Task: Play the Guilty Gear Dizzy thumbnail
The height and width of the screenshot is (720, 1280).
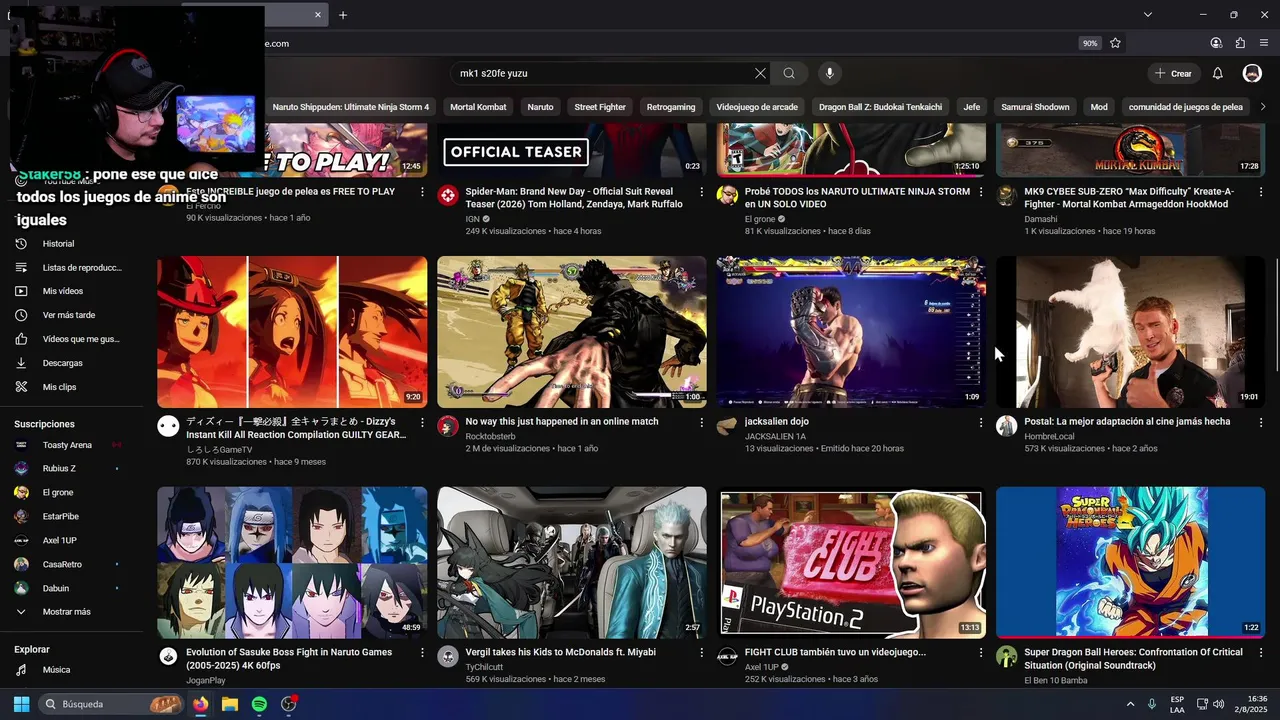Action: 292,332
